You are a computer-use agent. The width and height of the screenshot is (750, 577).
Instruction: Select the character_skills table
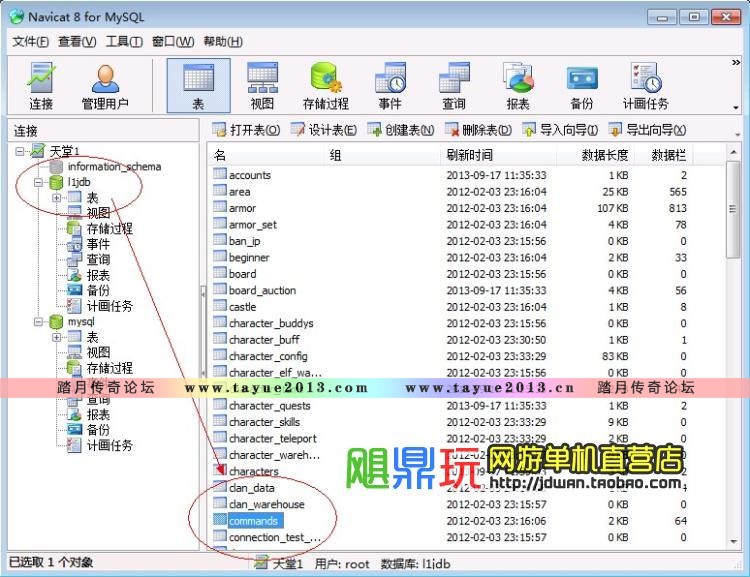[x=265, y=422]
